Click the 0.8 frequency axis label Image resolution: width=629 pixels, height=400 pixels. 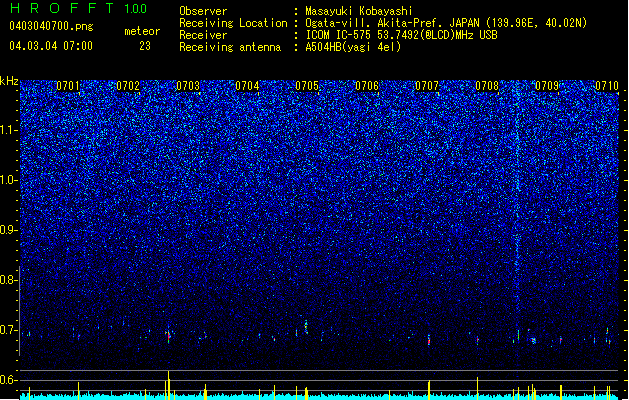9,280
